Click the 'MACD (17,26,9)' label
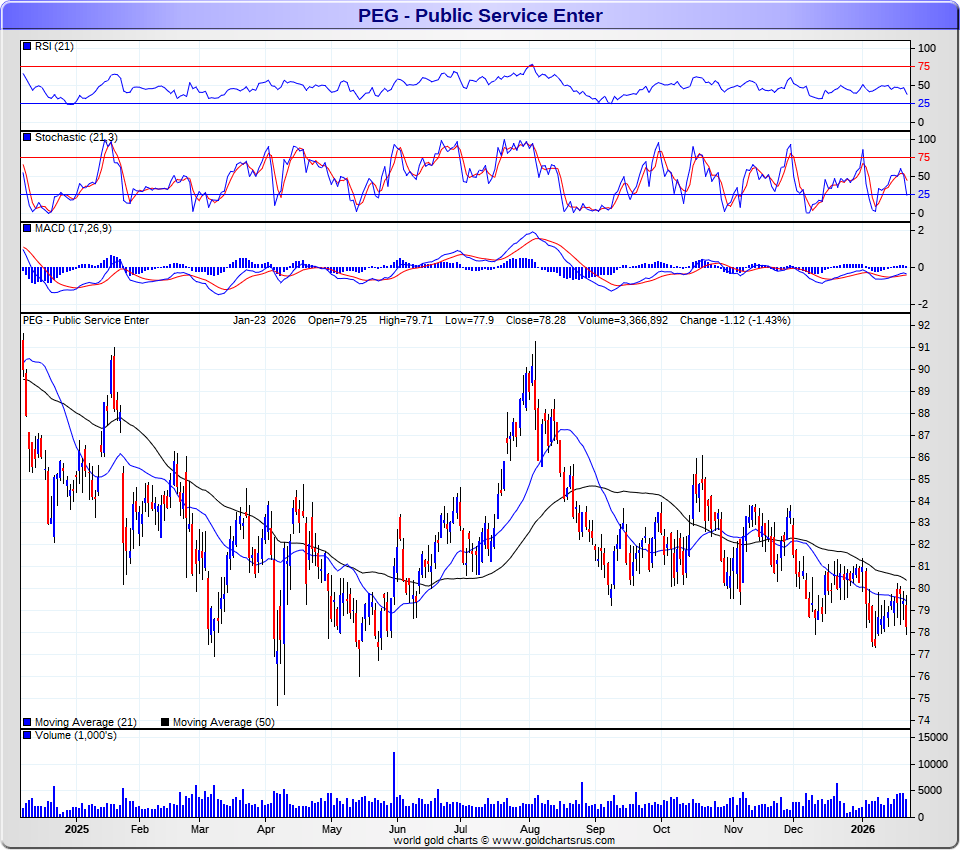Screen dimensions: 960x850 tap(73, 228)
